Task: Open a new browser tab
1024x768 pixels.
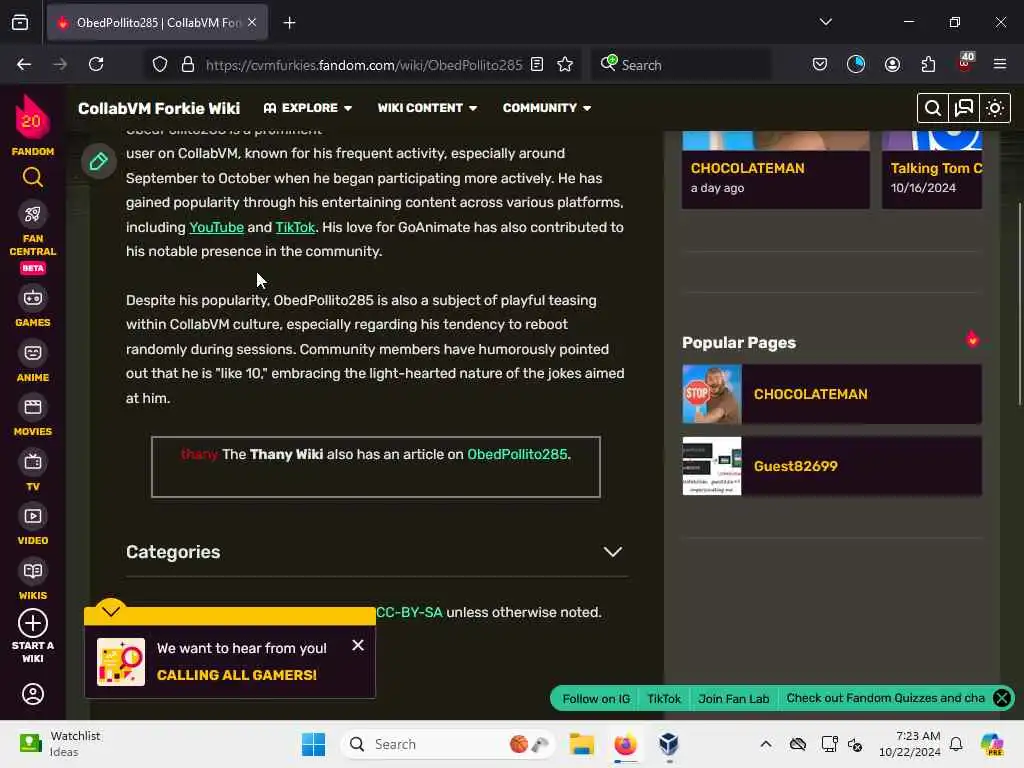Action: pyautogui.click(x=289, y=23)
